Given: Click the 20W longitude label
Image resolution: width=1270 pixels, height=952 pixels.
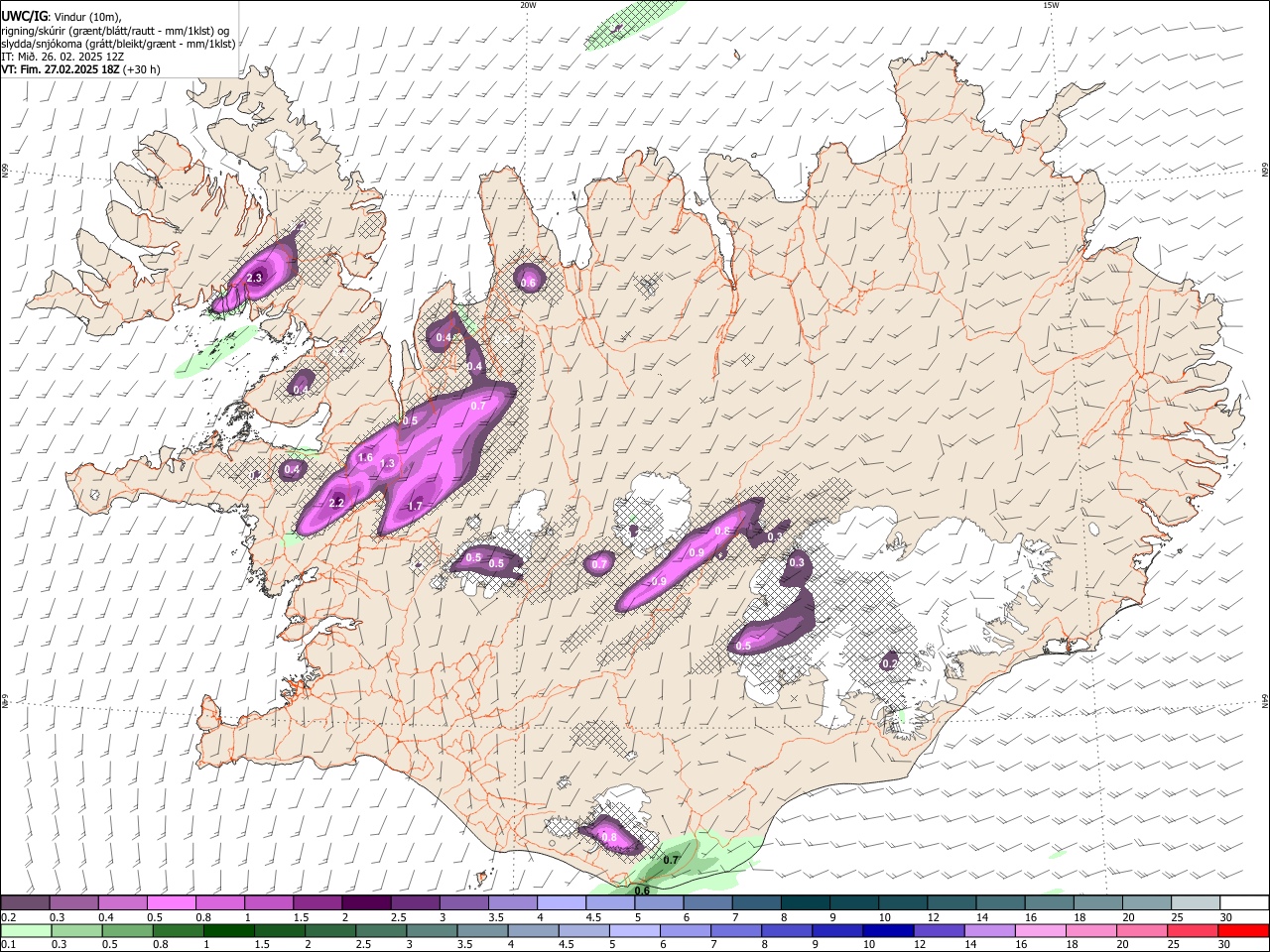Looking at the screenshot, I should pos(528,5).
